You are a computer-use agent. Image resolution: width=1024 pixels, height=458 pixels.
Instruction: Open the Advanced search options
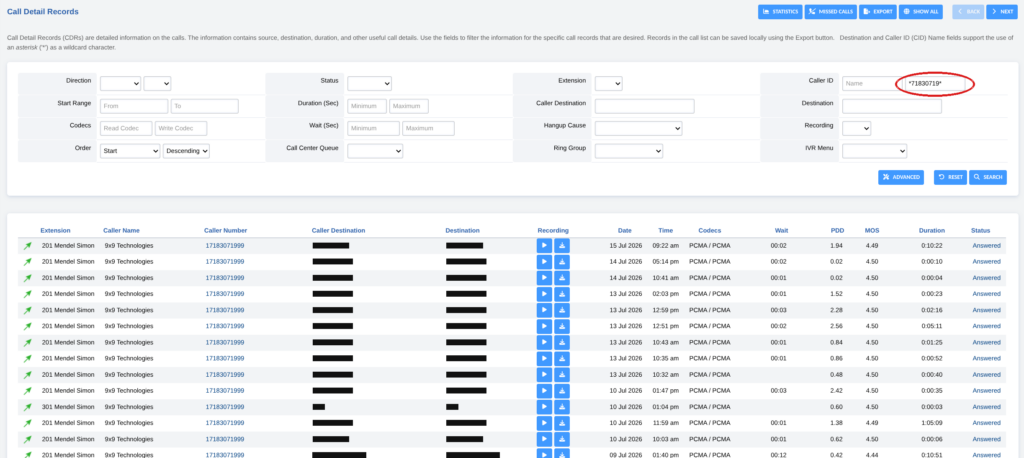pyautogui.click(x=901, y=177)
